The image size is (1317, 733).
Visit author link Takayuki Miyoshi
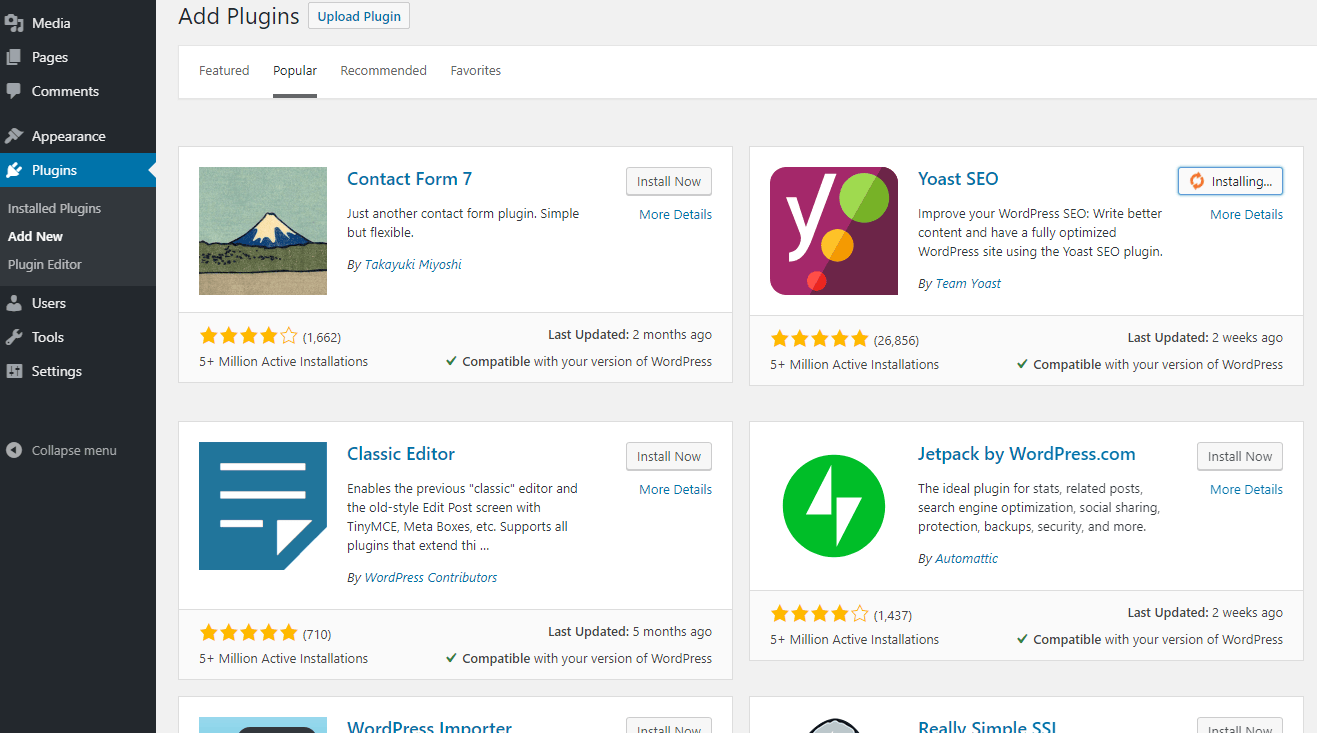tap(413, 263)
